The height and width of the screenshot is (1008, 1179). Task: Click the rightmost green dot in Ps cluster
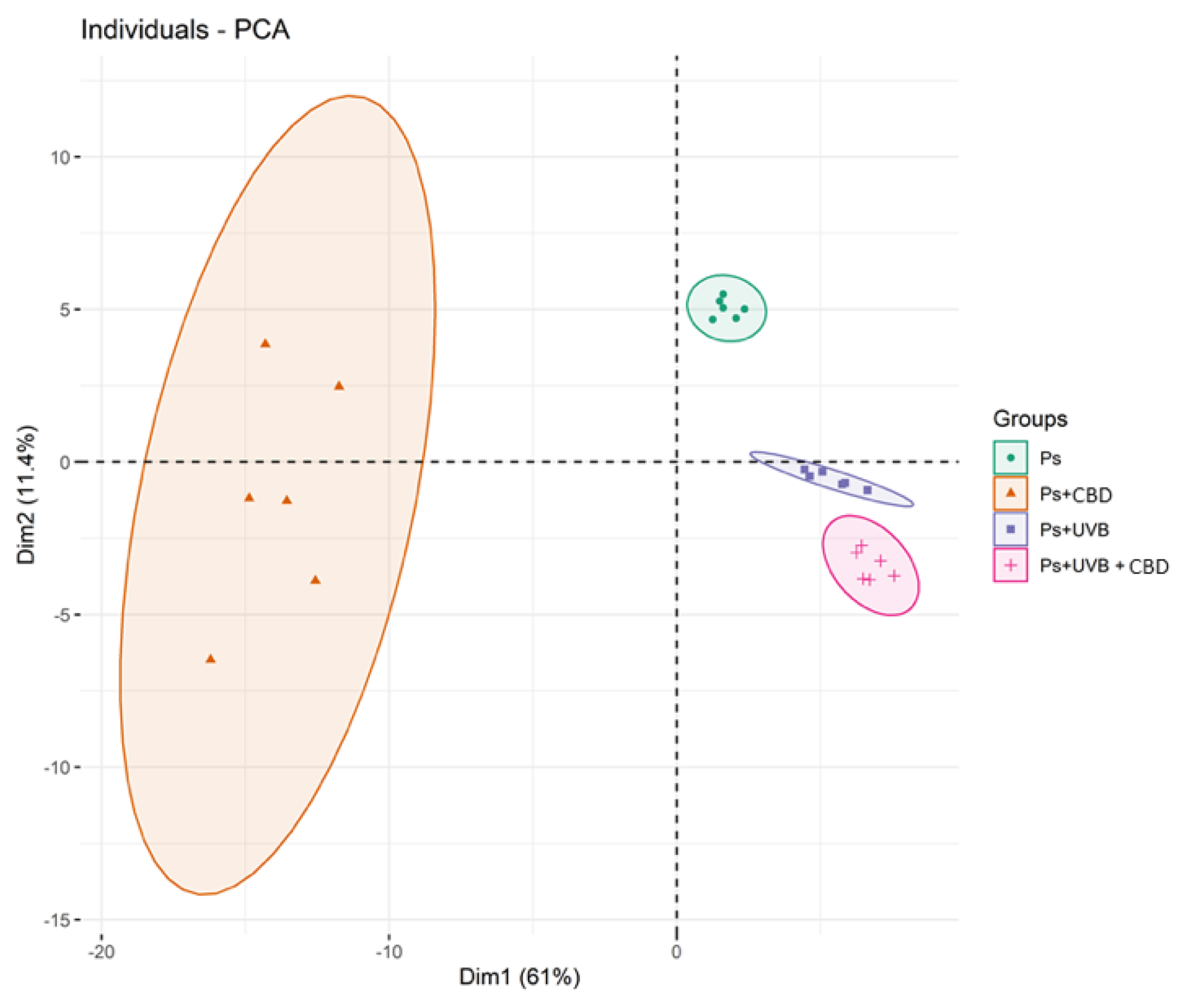pyautogui.click(x=745, y=309)
